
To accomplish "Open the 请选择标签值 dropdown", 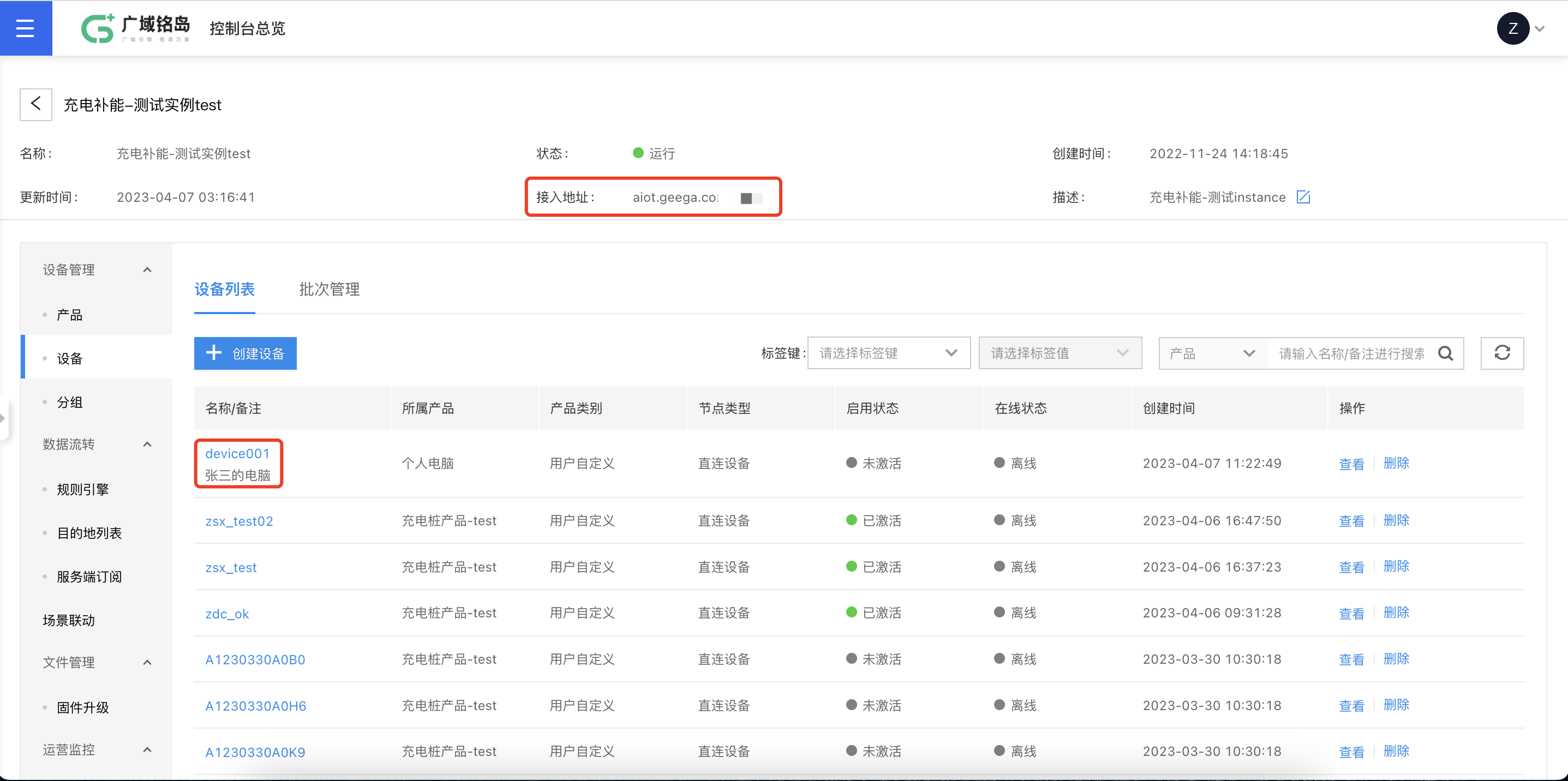I will click(1060, 353).
